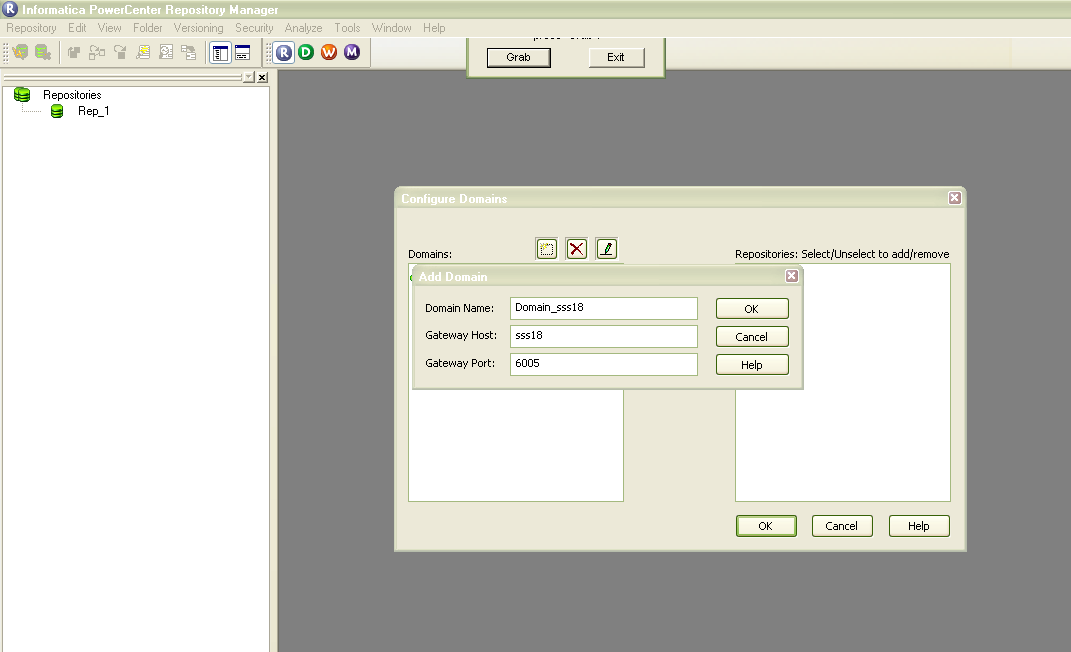Image resolution: width=1071 pixels, height=652 pixels.
Task: Open the Analyze menu
Action: pos(303,28)
